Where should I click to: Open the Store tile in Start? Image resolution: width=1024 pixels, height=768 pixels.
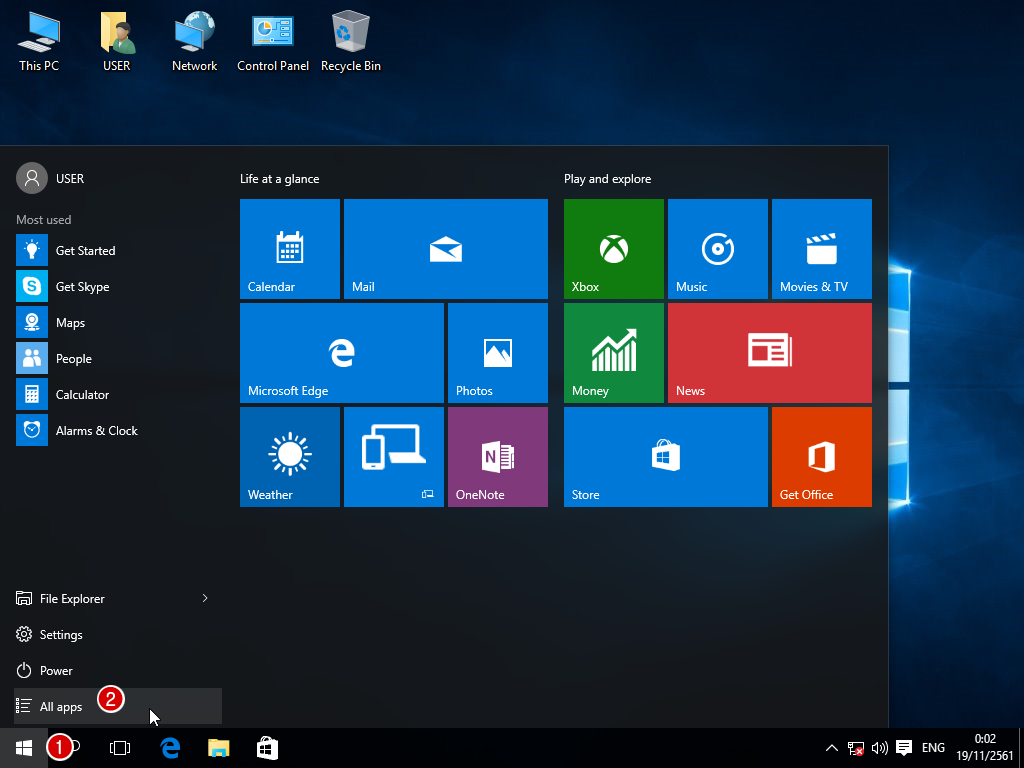click(665, 456)
